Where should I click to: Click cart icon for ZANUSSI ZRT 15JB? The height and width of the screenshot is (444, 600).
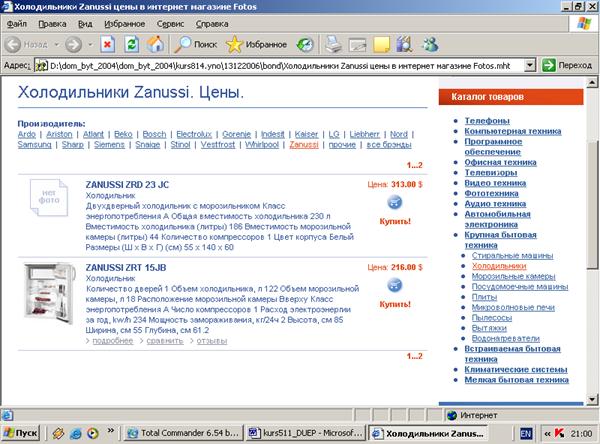pyautogui.click(x=393, y=286)
